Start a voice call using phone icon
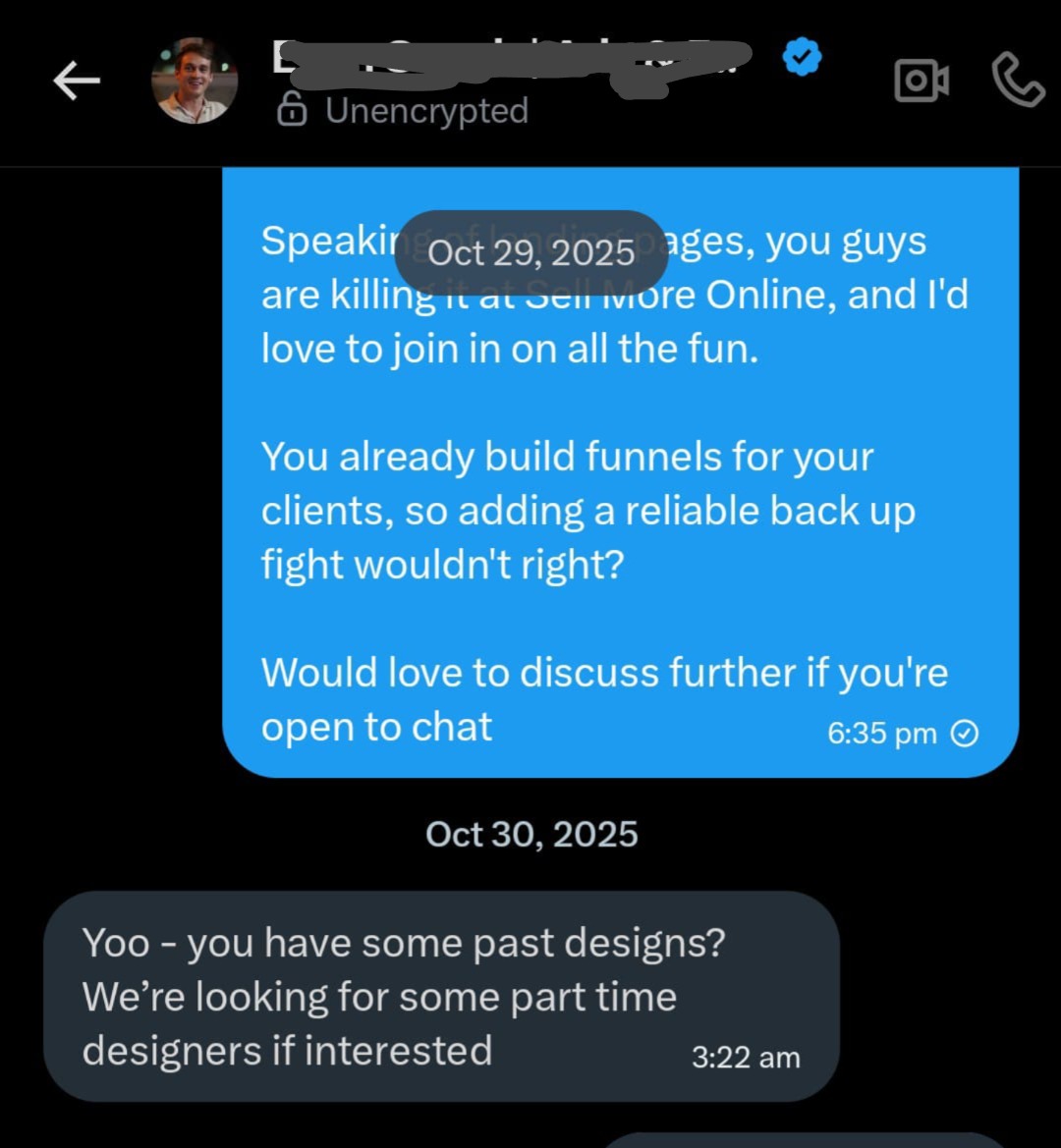The height and width of the screenshot is (1148, 1061). tap(1017, 81)
